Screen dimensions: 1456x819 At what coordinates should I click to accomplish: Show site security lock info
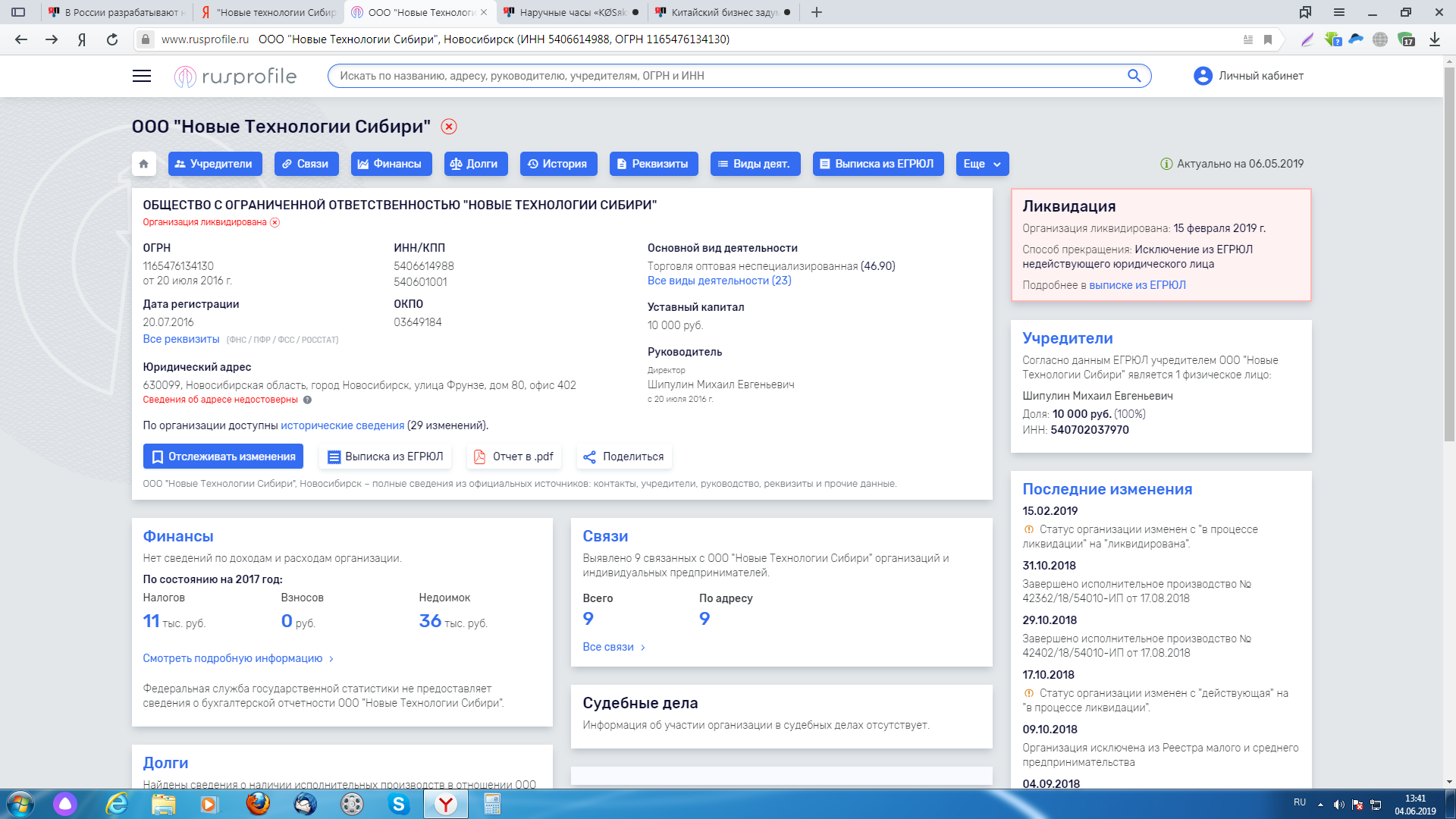tap(146, 39)
